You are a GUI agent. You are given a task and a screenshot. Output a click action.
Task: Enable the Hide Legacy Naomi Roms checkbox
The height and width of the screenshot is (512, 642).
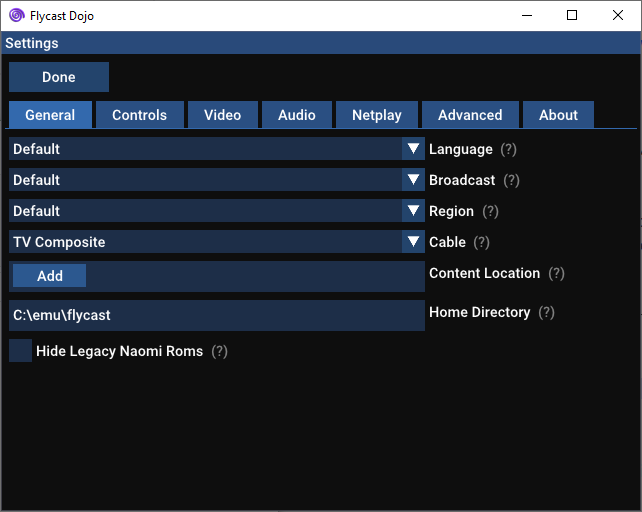coord(20,351)
